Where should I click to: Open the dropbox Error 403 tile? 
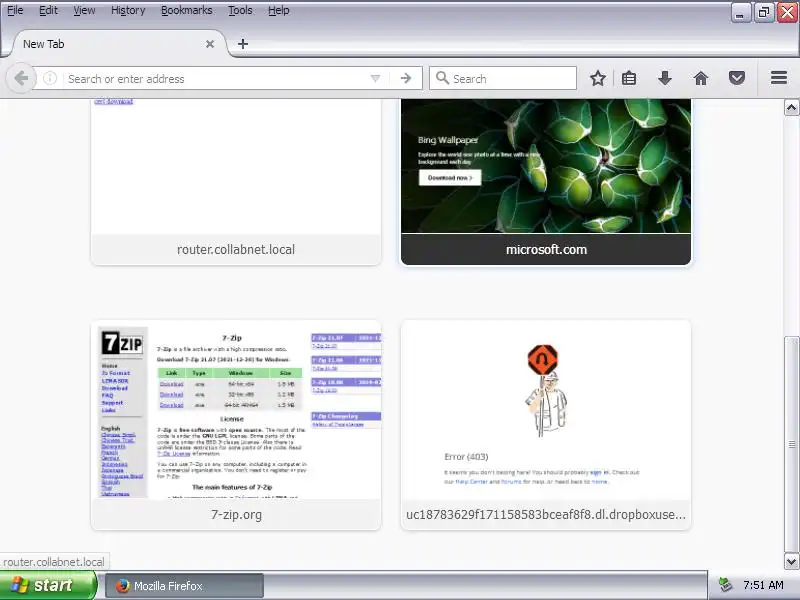pyautogui.click(x=546, y=425)
